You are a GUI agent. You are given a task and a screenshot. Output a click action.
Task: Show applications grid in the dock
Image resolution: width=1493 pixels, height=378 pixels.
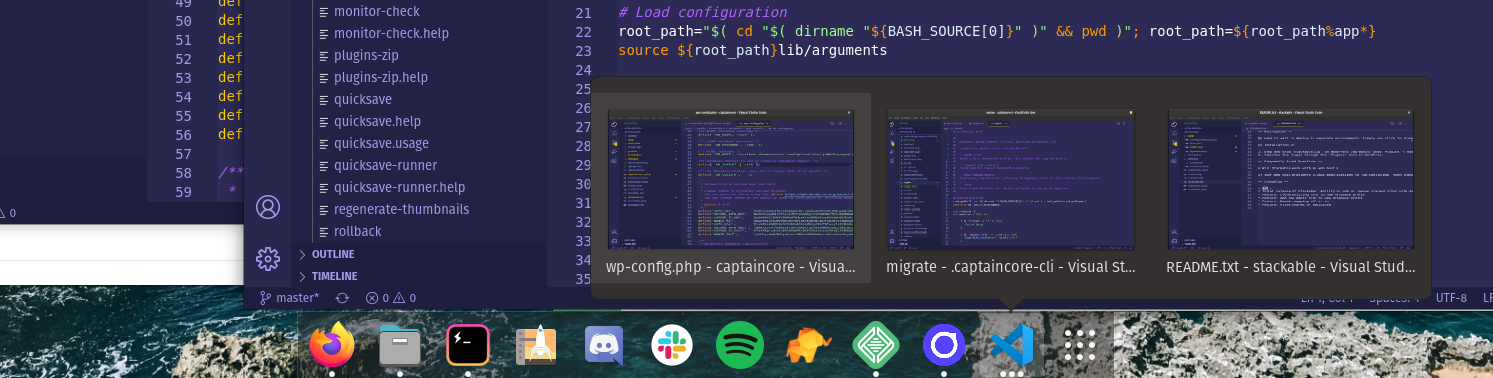pyautogui.click(x=1080, y=346)
